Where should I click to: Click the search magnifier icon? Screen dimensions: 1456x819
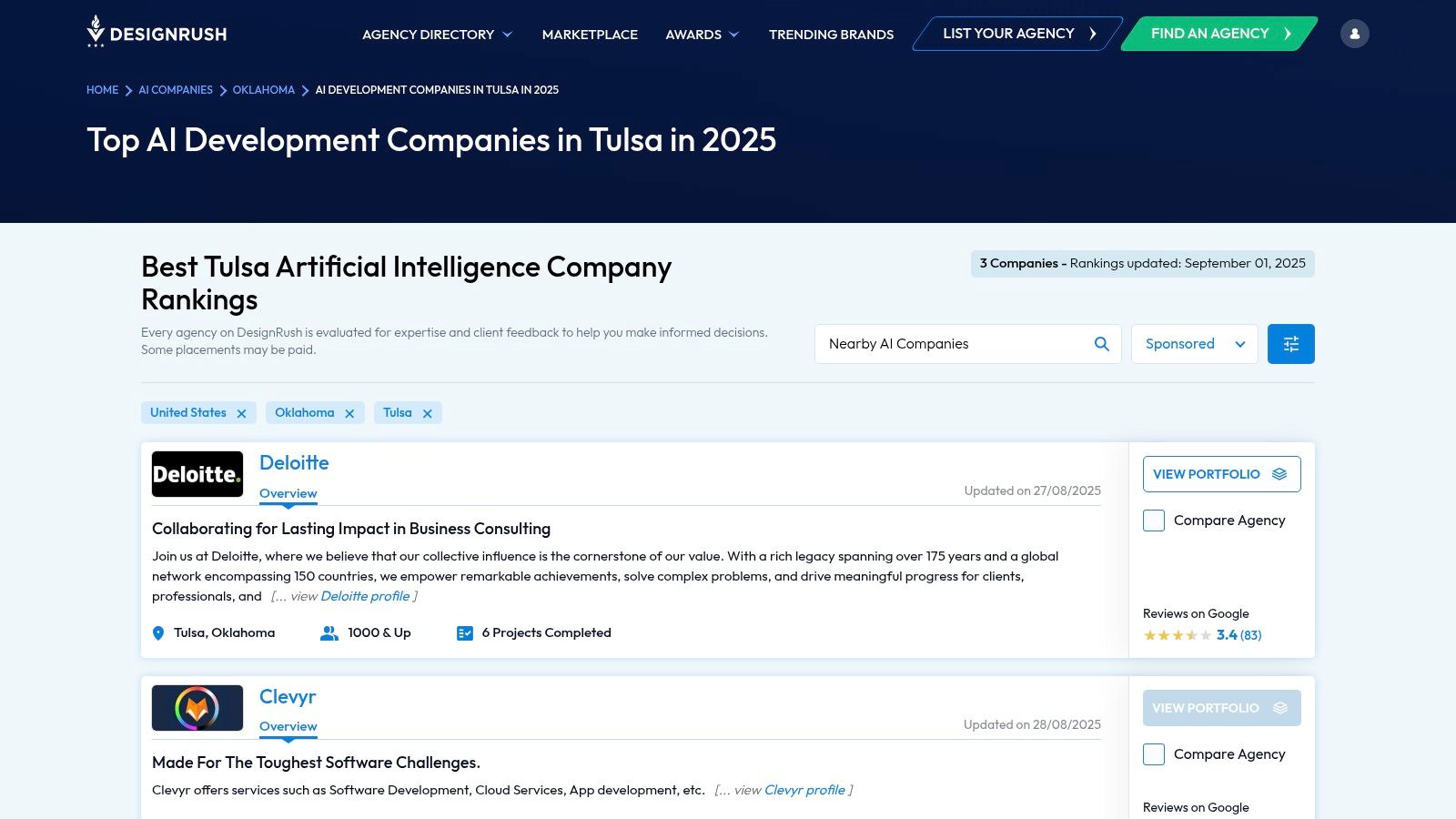coord(1101,344)
